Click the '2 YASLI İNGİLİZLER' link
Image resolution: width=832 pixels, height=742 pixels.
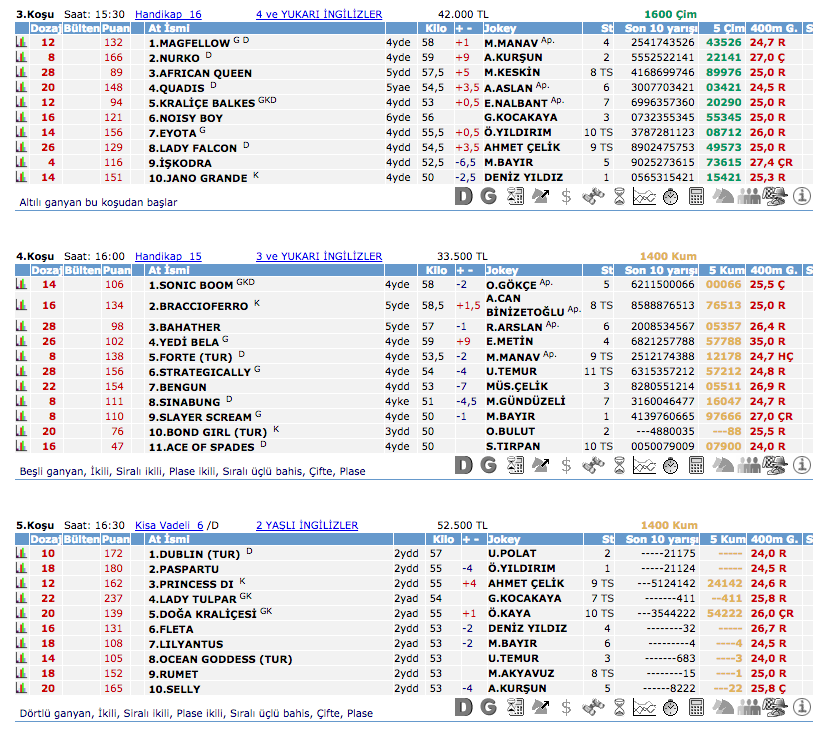307,525
